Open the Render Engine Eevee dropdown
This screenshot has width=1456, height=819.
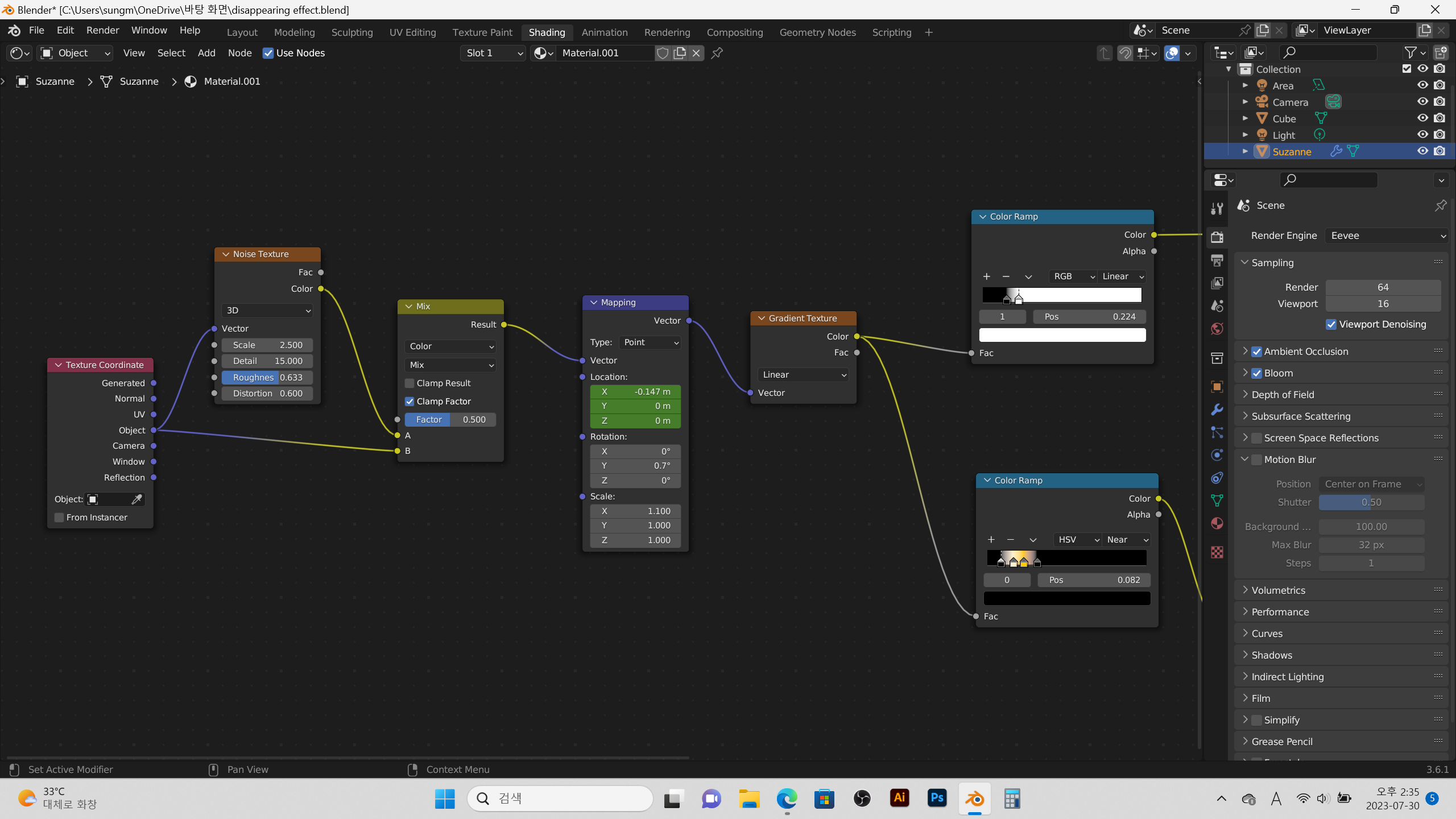pyautogui.click(x=1387, y=235)
